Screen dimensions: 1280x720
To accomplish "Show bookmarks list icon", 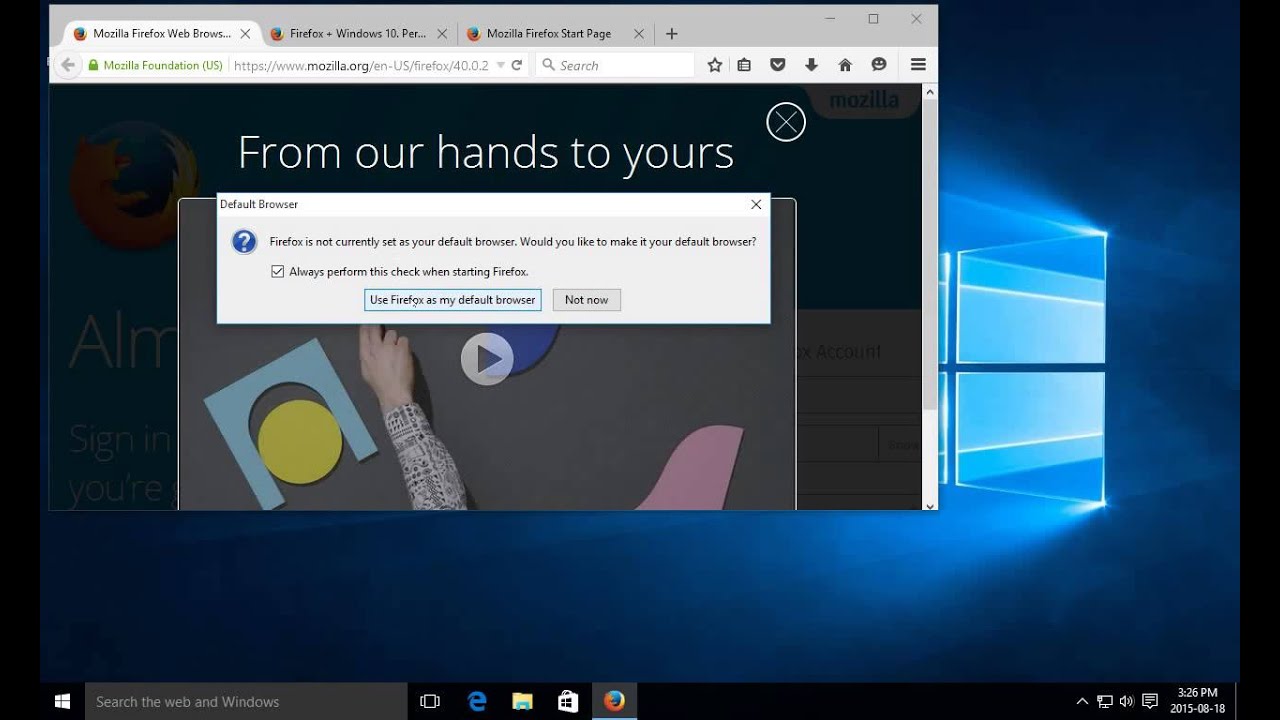I will pyautogui.click(x=744, y=65).
